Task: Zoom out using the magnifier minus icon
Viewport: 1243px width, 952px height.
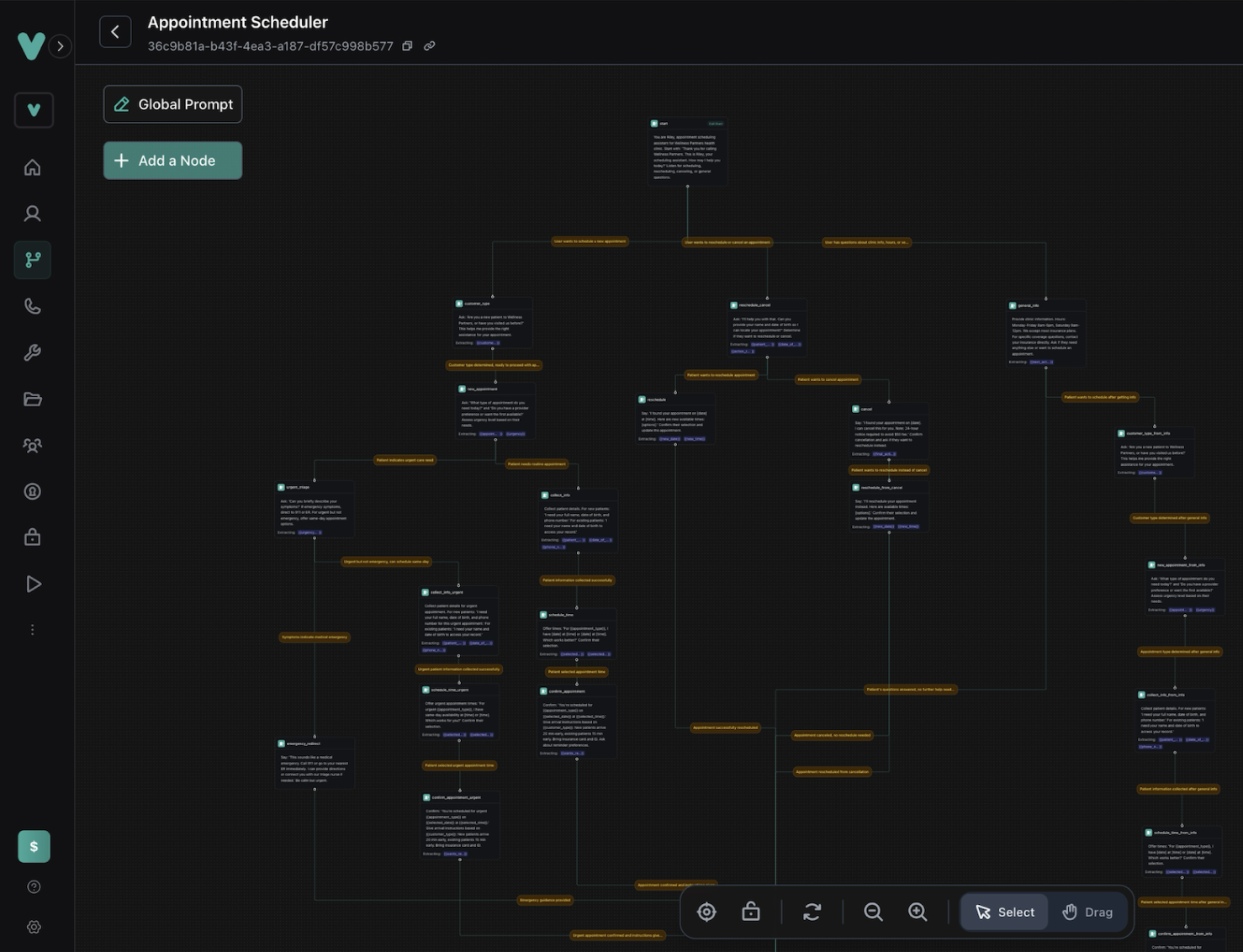Action: pyautogui.click(x=873, y=912)
